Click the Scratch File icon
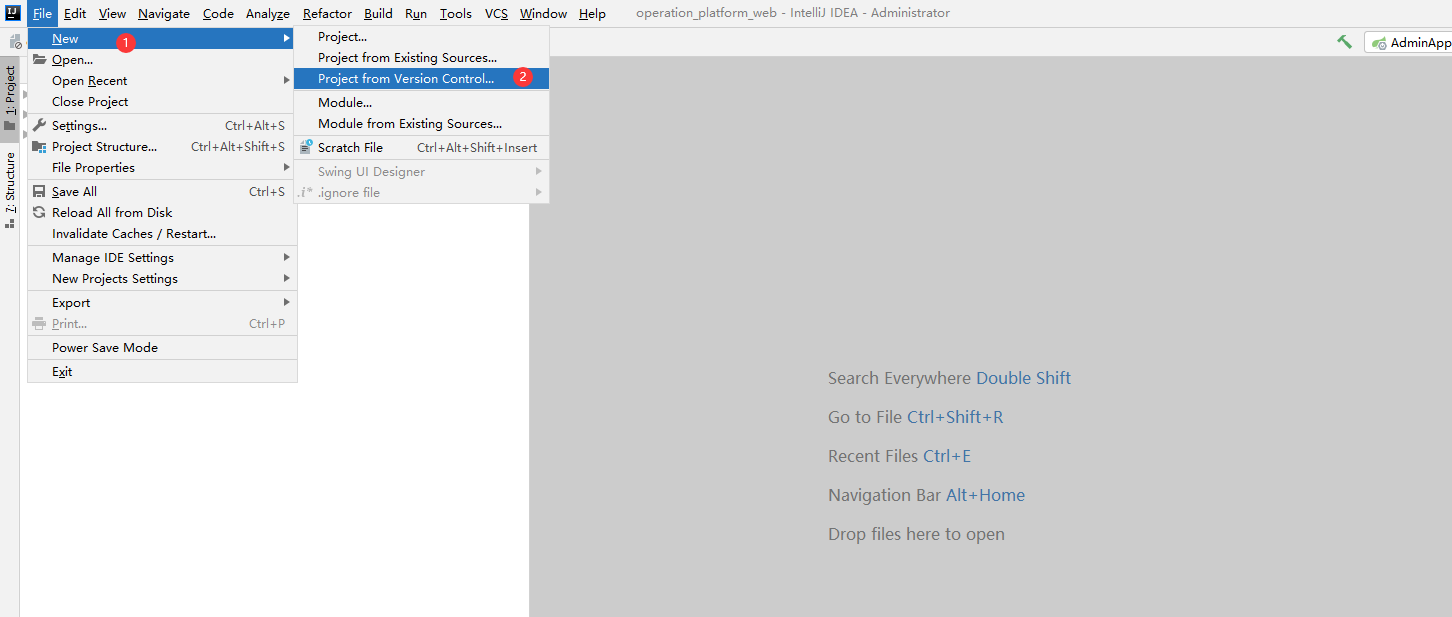This screenshot has height=617, width=1452. point(306,147)
